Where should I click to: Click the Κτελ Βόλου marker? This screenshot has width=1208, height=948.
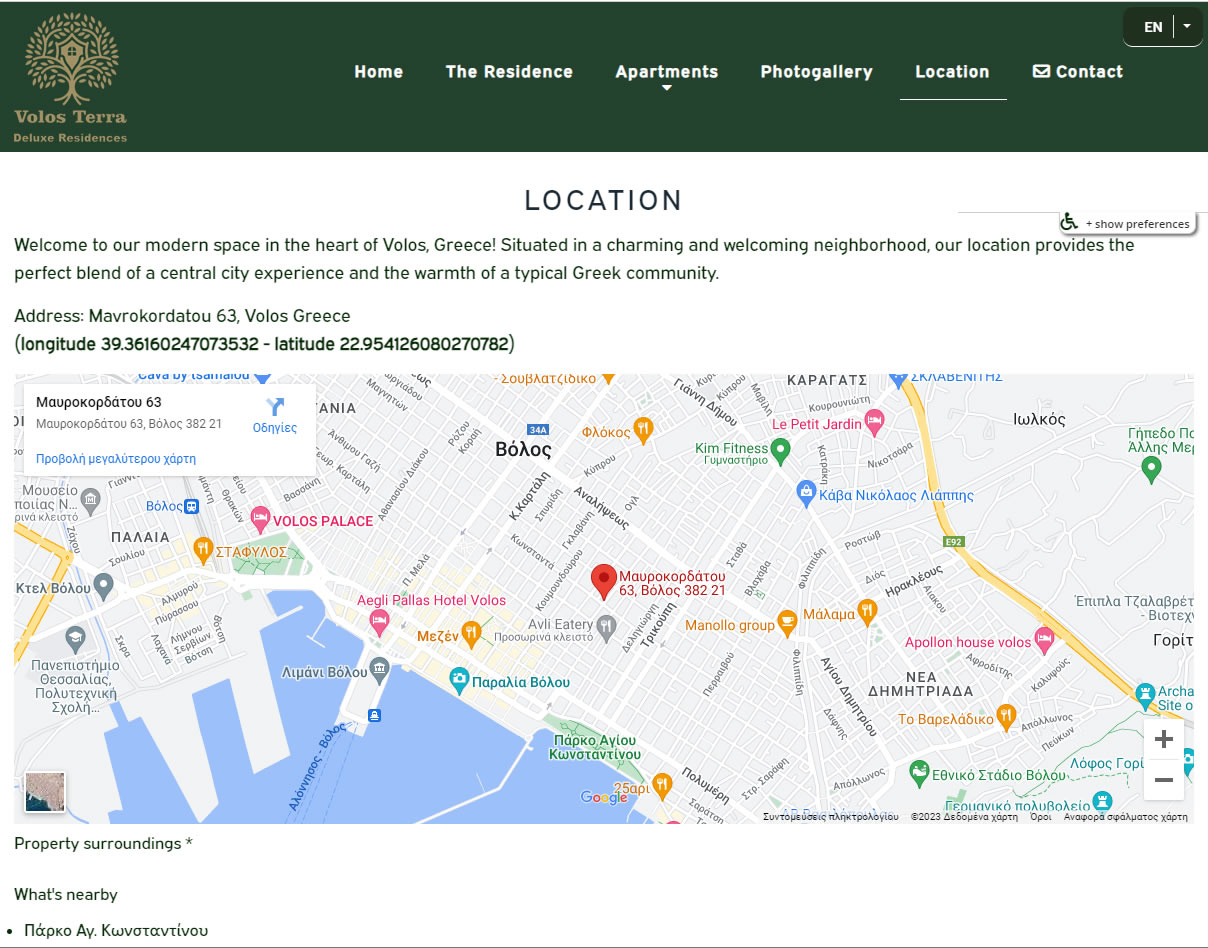click(x=103, y=586)
